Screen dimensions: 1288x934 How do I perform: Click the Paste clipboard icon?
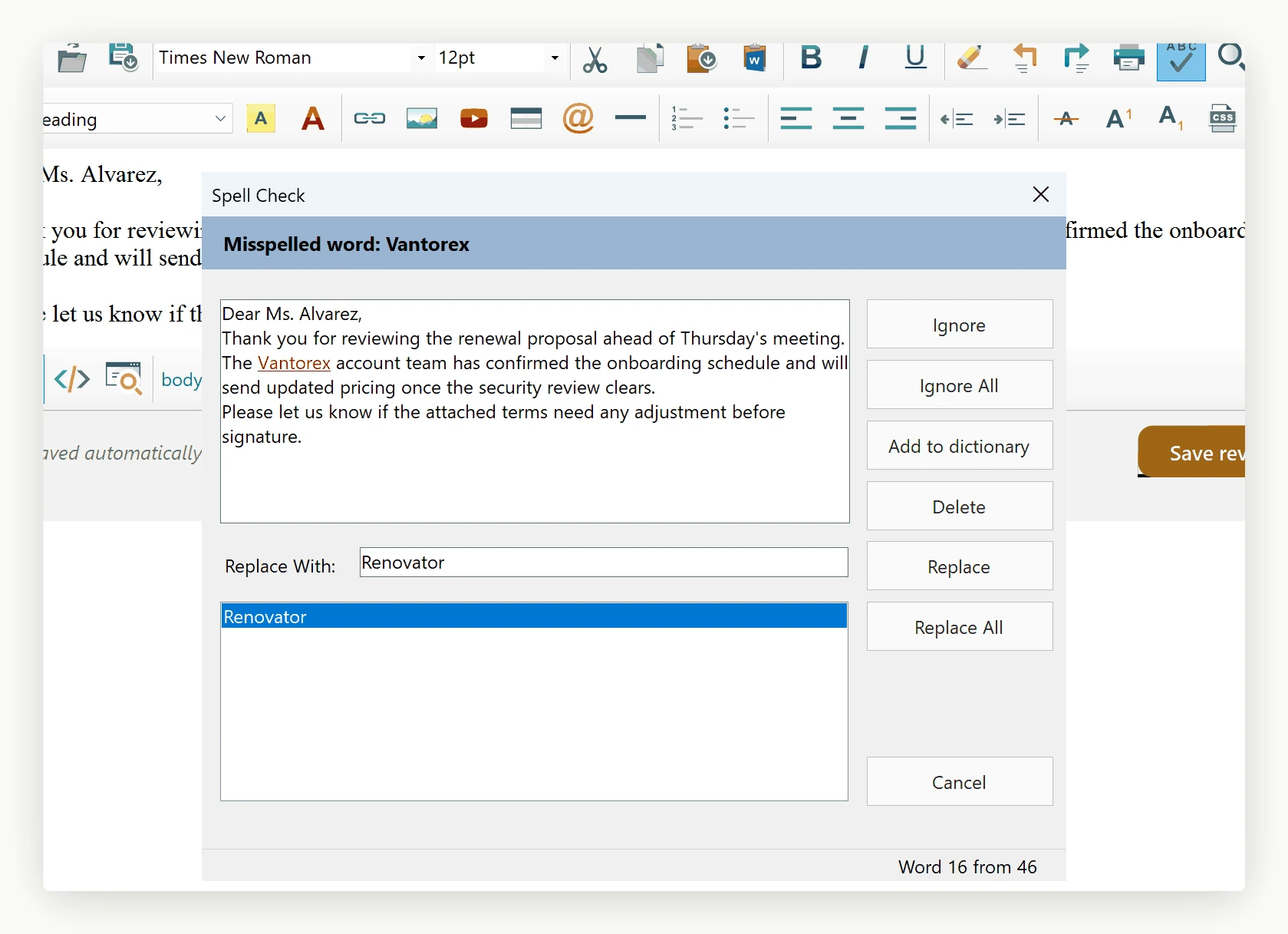coord(701,58)
